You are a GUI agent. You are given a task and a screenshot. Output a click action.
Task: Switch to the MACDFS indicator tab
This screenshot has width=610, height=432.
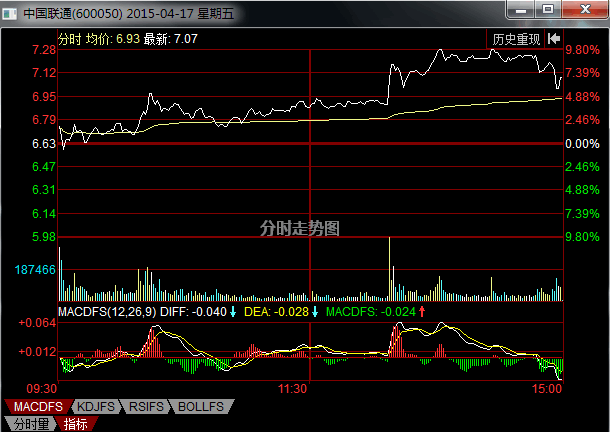pyautogui.click(x=36, y=407)
